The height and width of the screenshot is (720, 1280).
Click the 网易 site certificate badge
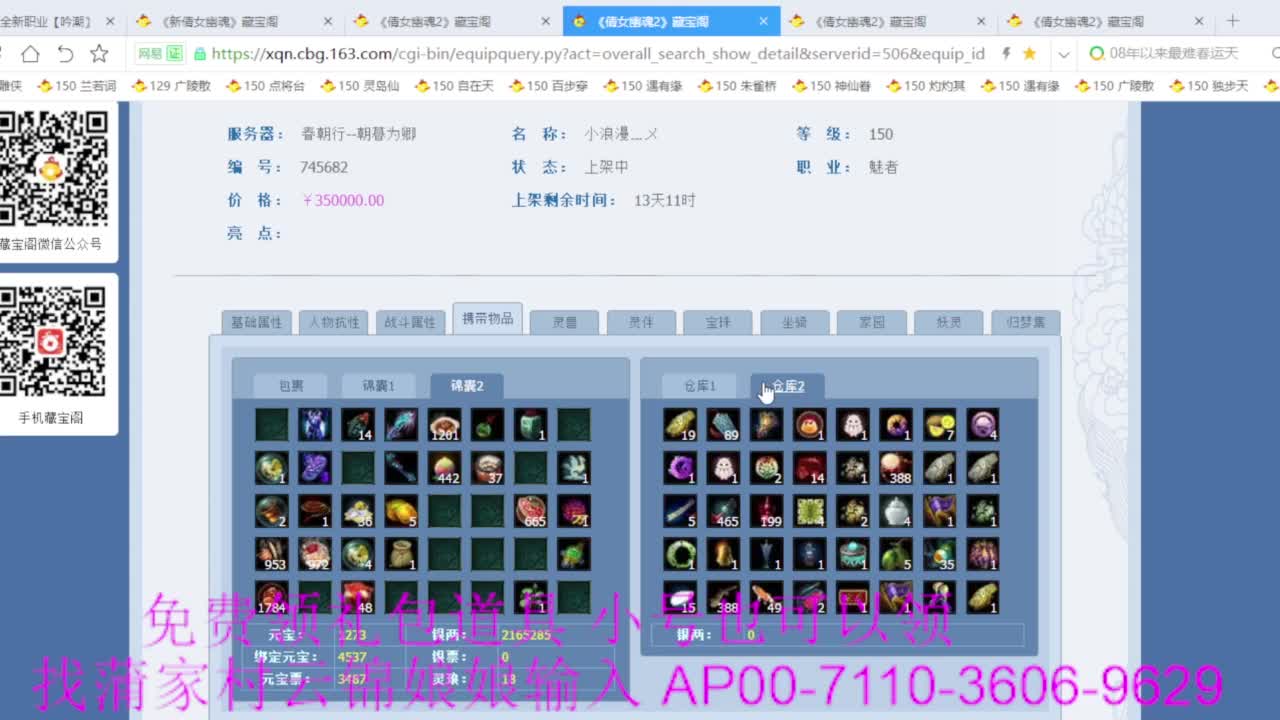point(159,54)
